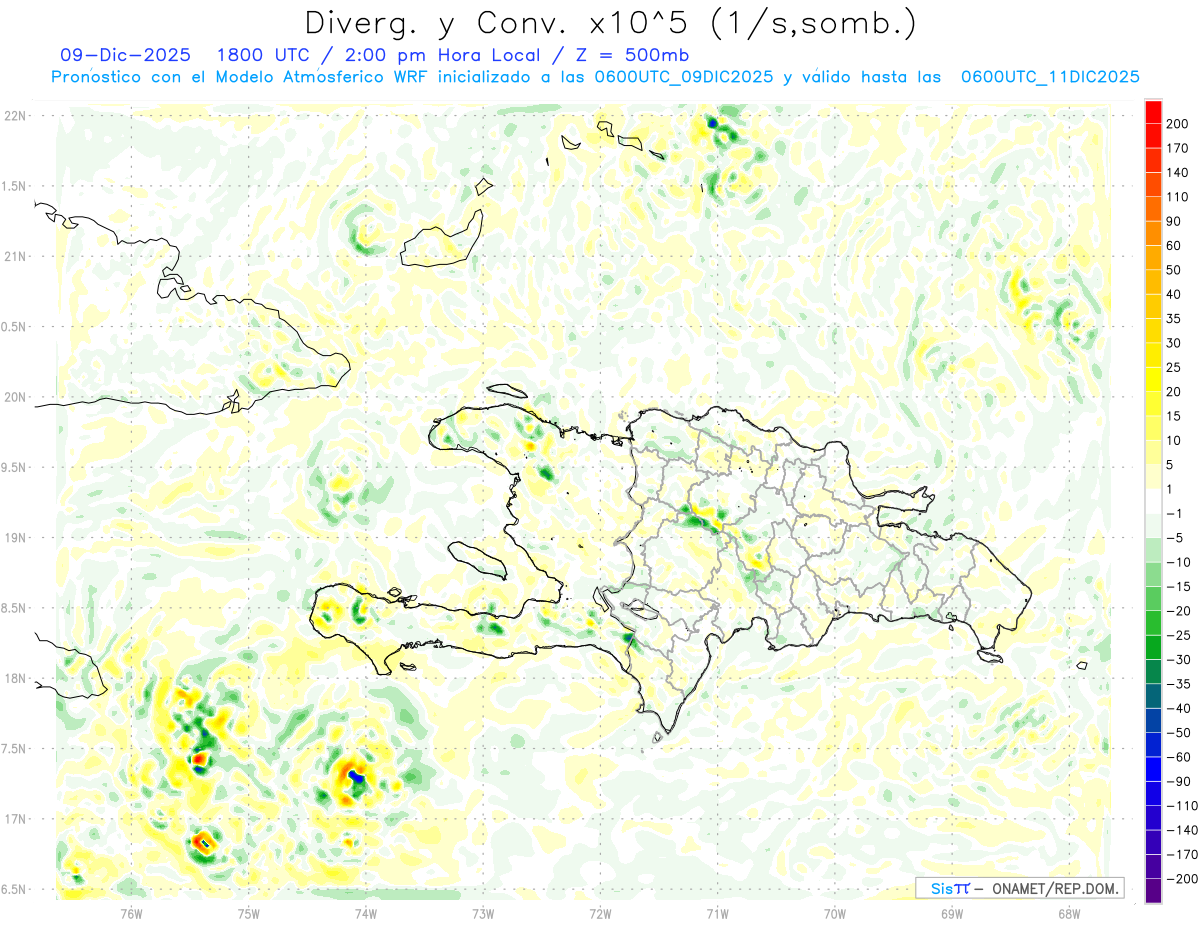This screenshot has height=927, width=1200.
Task: Click the colorbar value '-170'
Action: (x=1182, y=855)
